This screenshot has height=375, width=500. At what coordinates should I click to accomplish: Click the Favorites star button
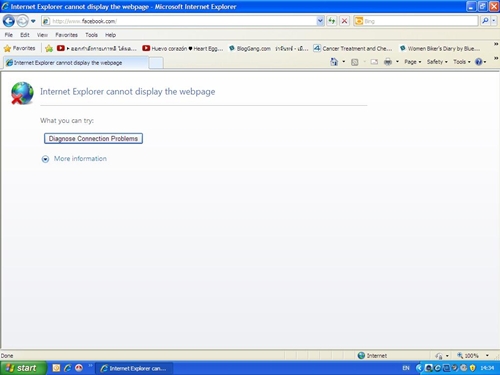coord(19,48)
